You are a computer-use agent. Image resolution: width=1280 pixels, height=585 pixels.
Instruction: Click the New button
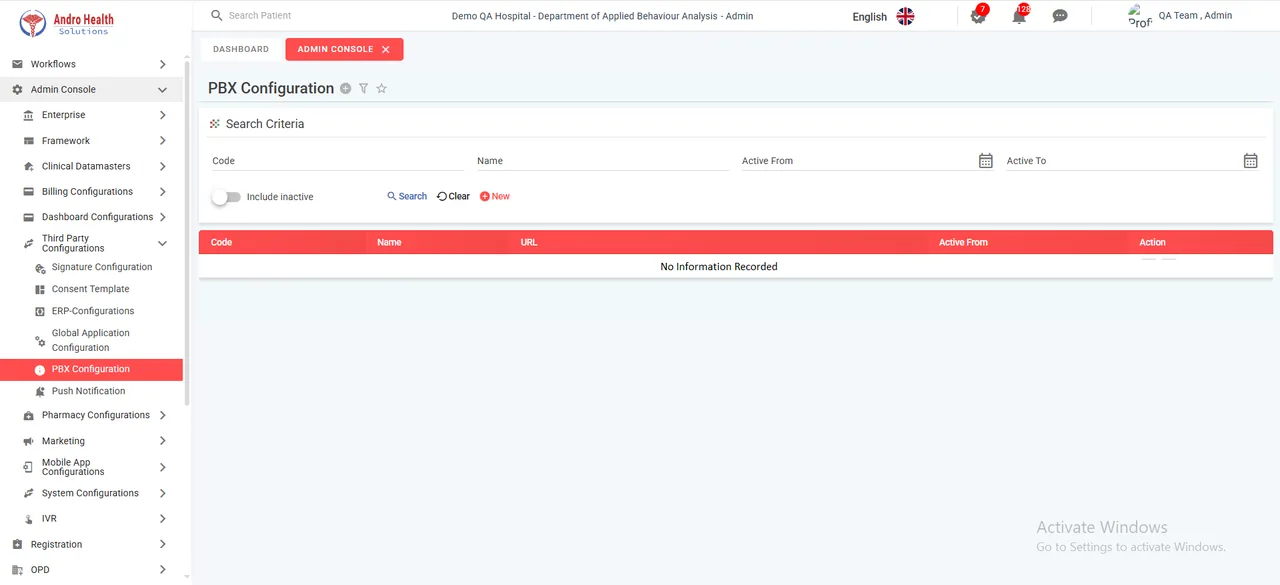495,196
